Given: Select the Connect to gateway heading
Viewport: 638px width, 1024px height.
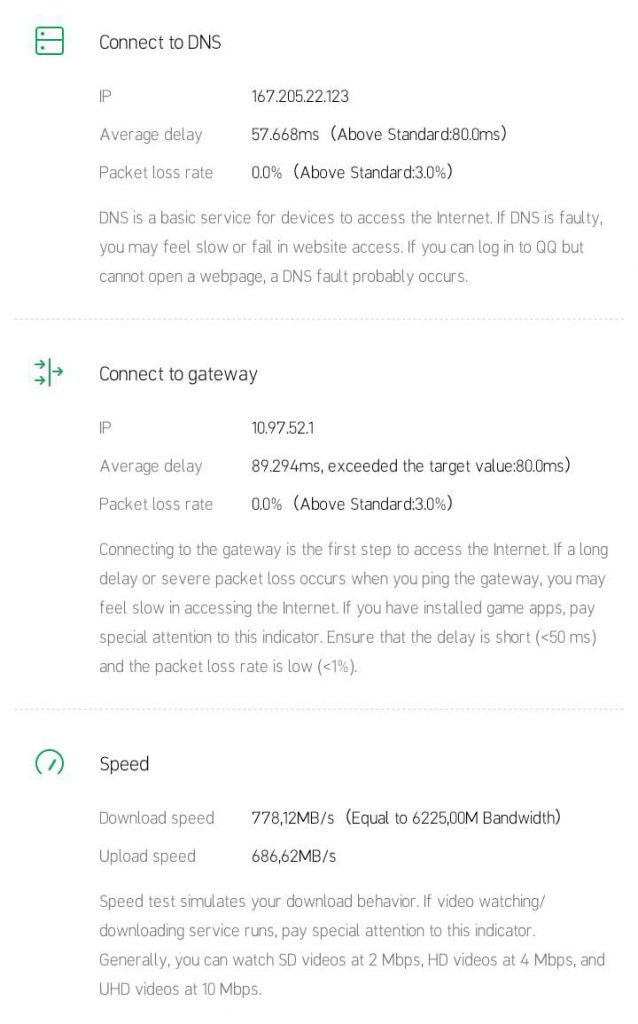Looking at the screenshot, I should [178, 374].
